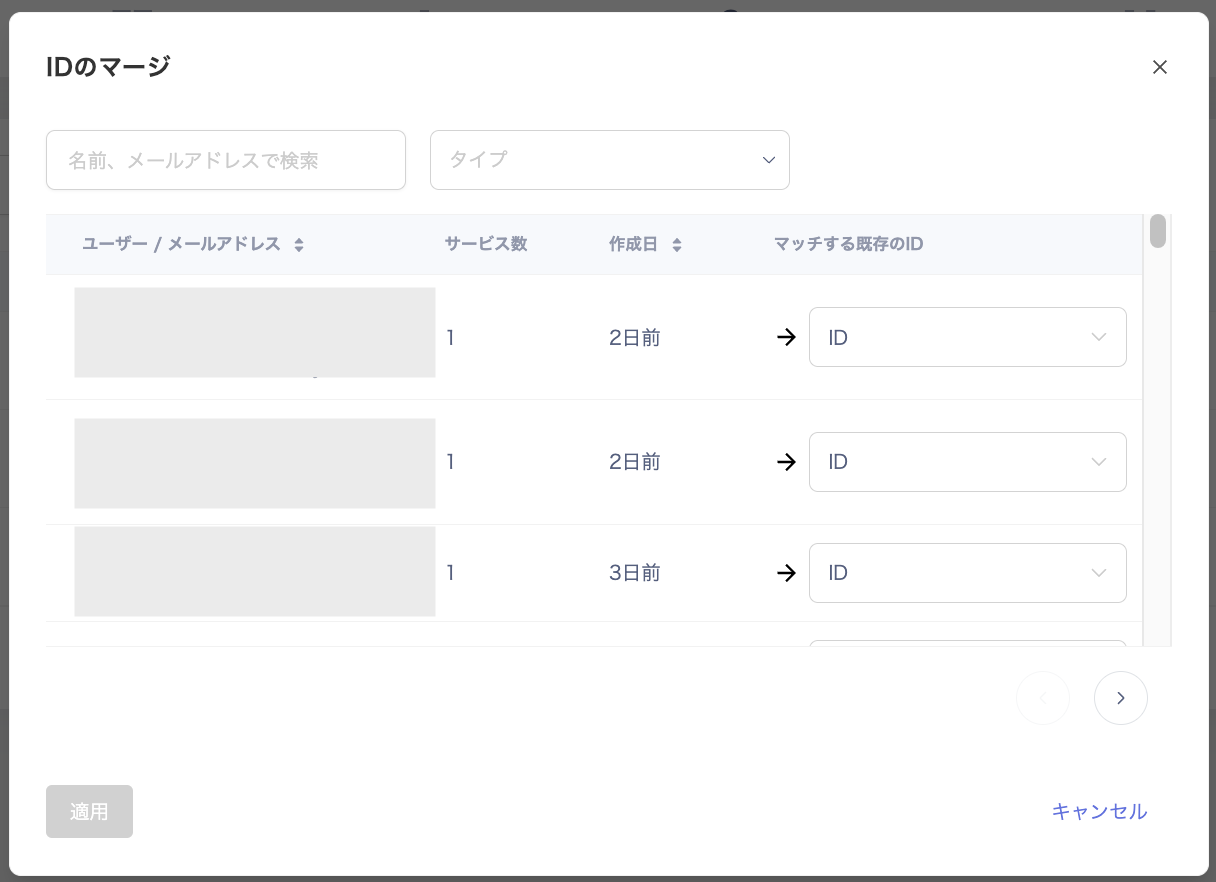The width and height of the screenshot is (1216, 882).
Task: Click the arrow icon in the second row
Action: (787, 462)
